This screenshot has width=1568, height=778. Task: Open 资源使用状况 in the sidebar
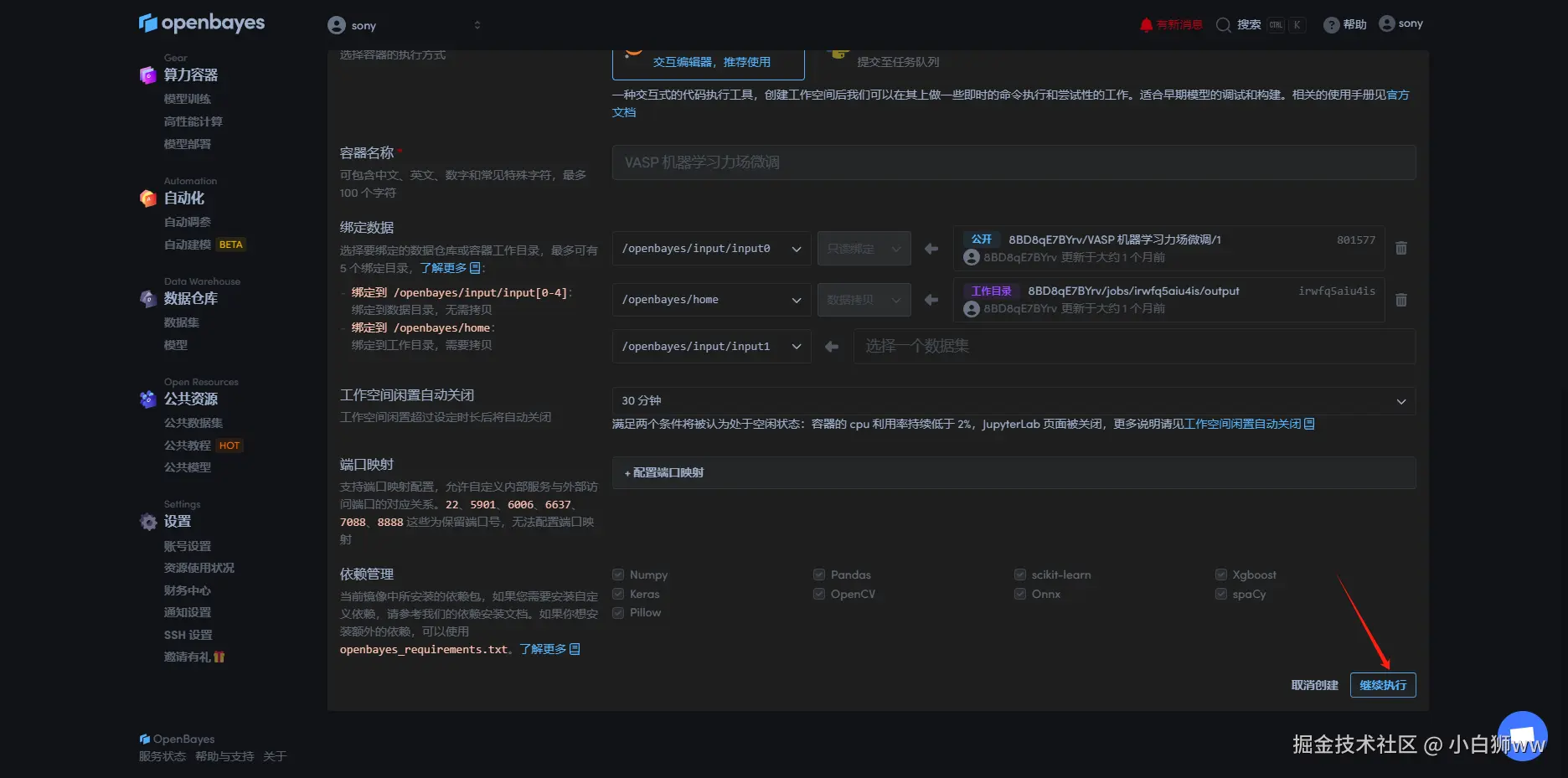coord(199,568)
